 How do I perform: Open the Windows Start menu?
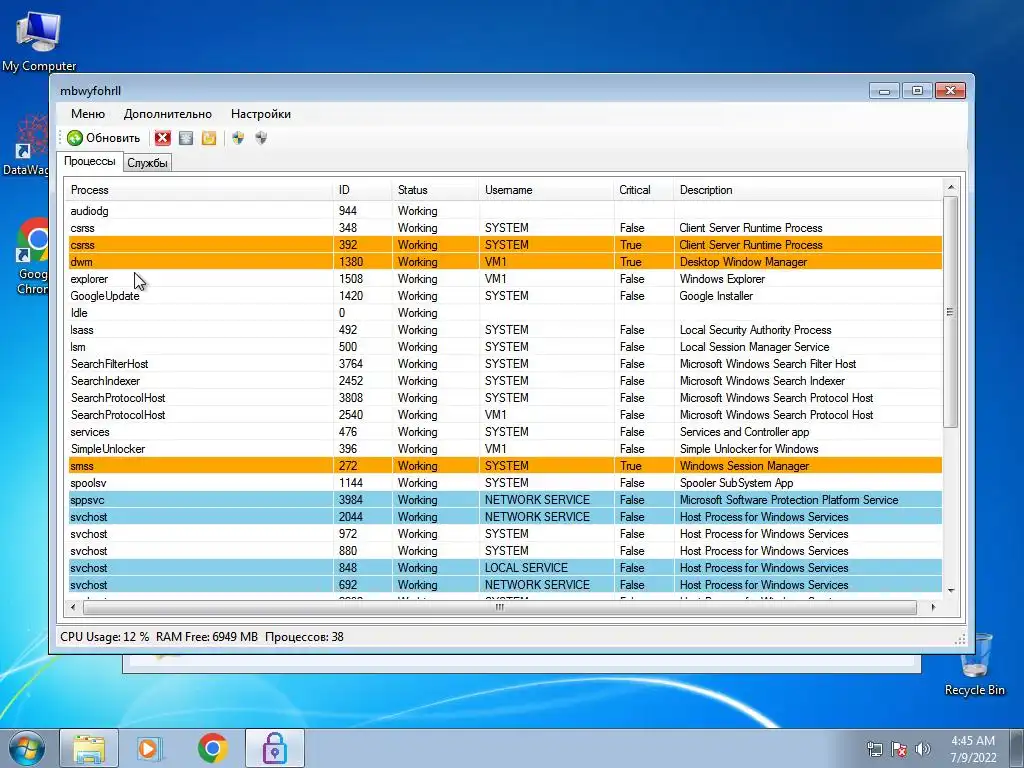26,748
